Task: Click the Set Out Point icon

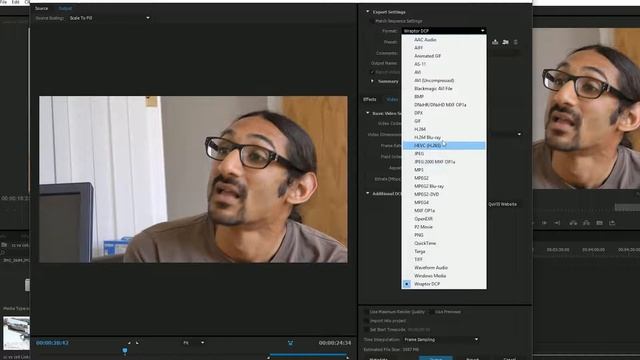Action: click(x=137, y=343)
